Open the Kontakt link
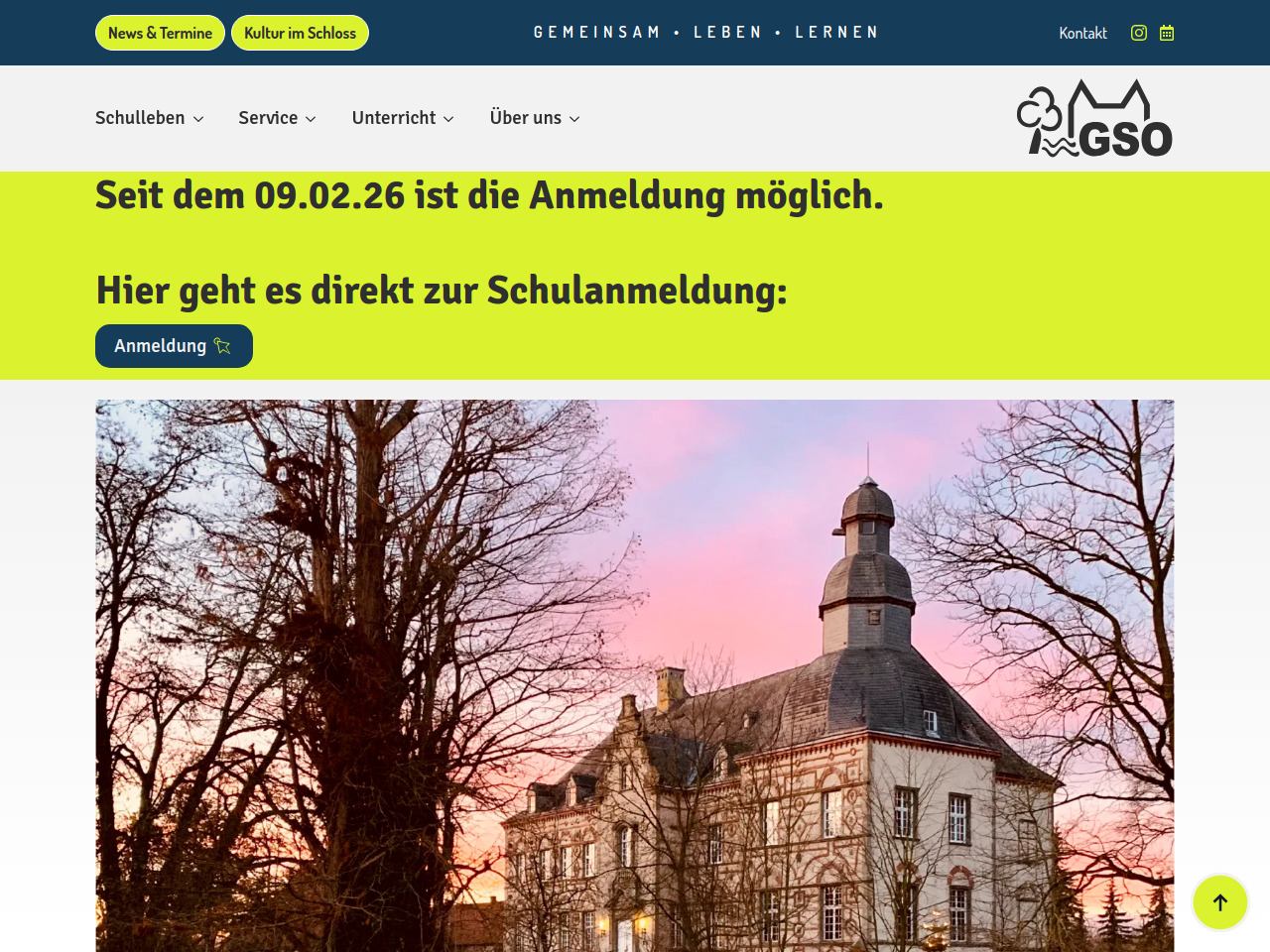1270x952 pixels. coord(1082,33)
